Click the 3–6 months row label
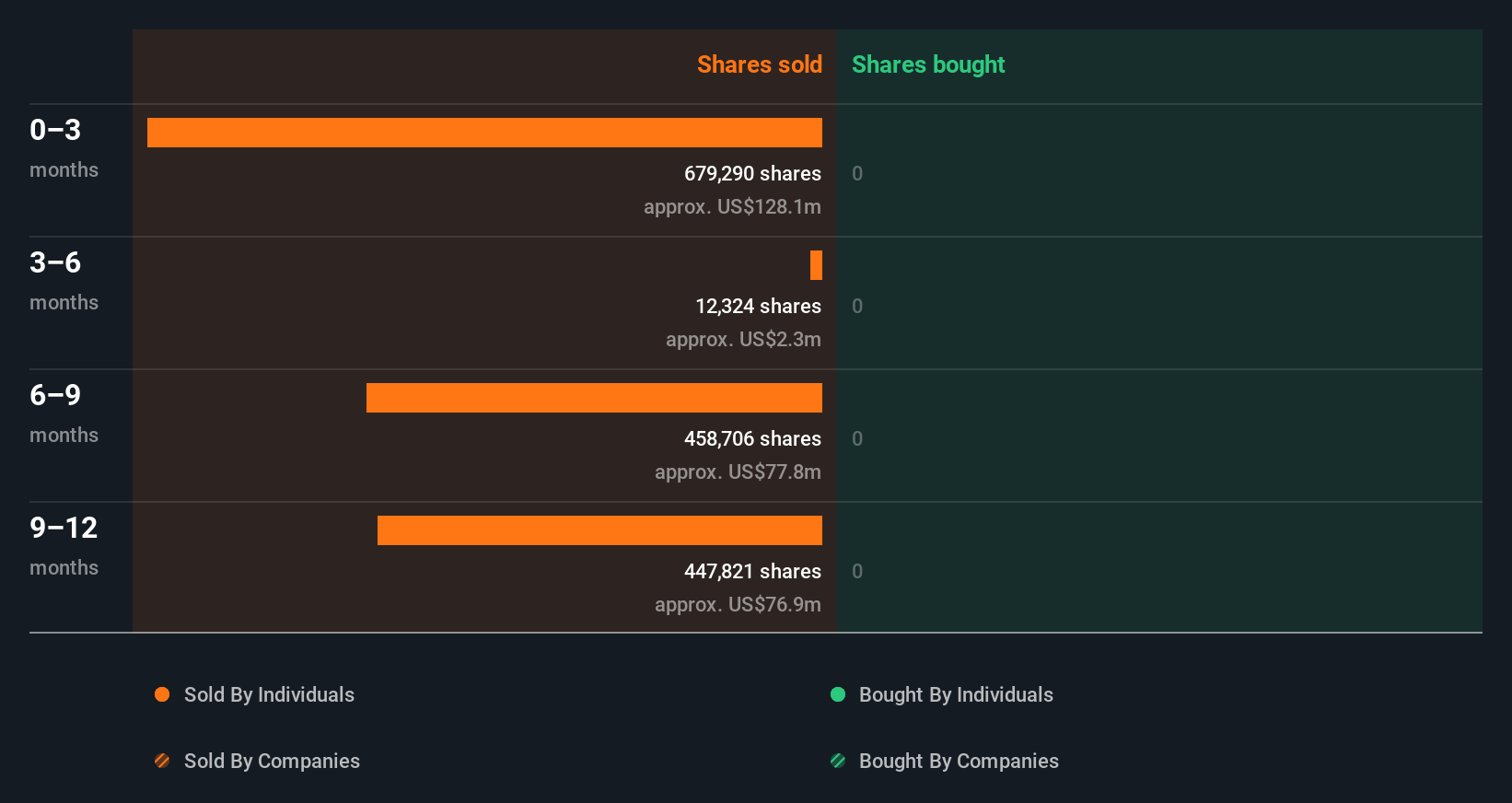Screen dimensions: 1512x803 (64, 281)
